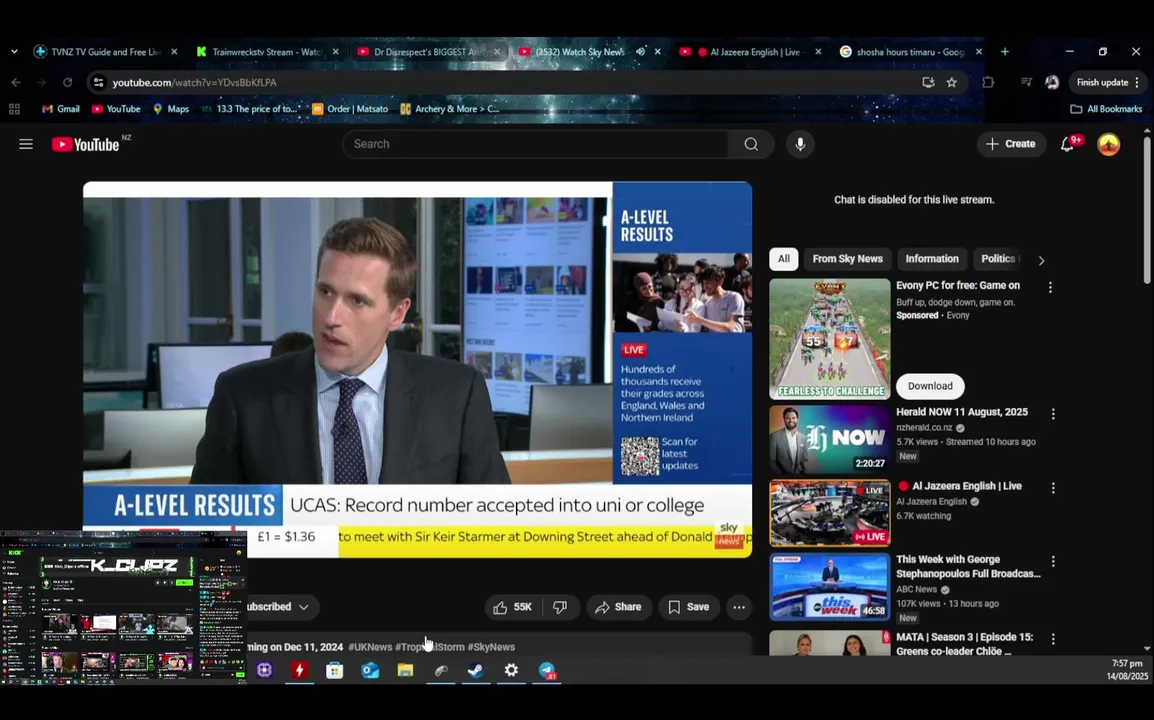Image resolution: width=1154 pixels, height=720 pixels.
Task: Click the install app icon in address bar
Action: click(x=928, y=82)
